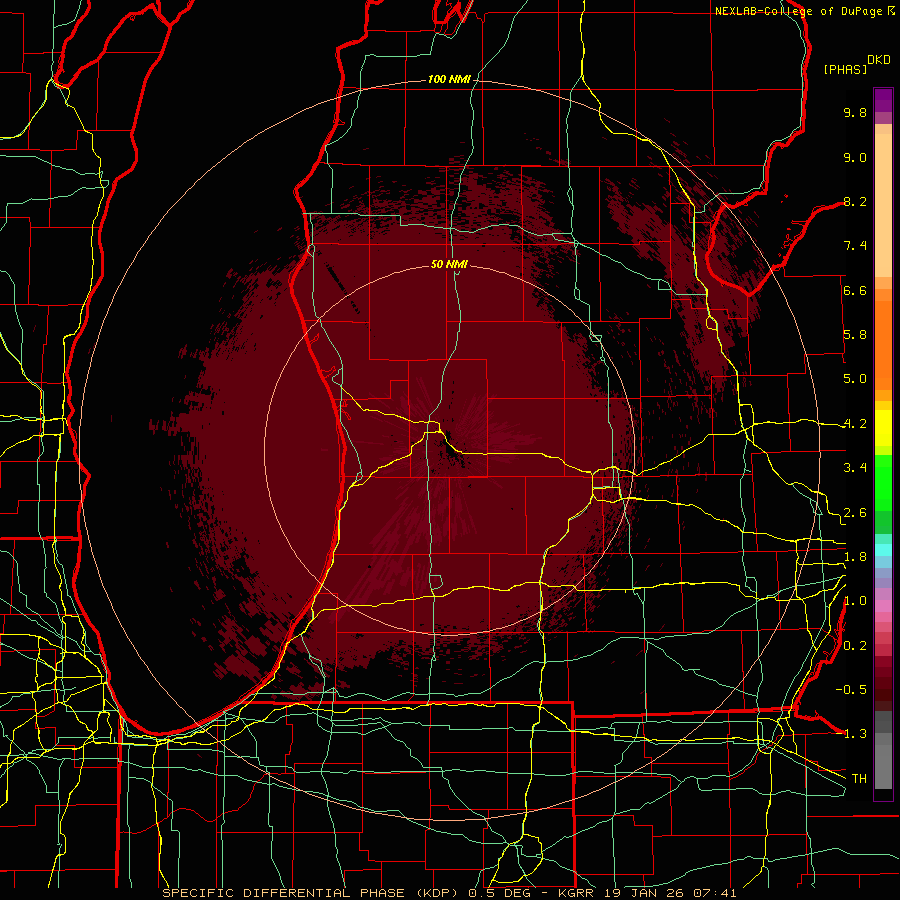Click the 2.6 scale value
This screenshot has height=900, width=900.
click(x=855, y=513)
